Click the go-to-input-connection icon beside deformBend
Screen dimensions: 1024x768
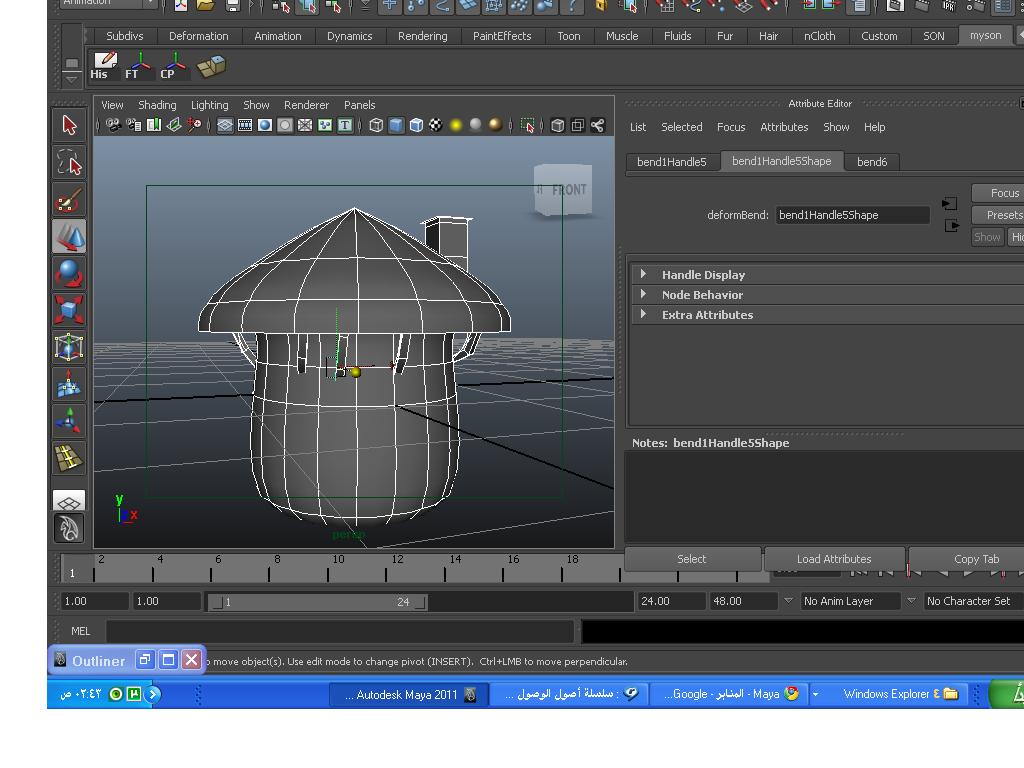click(x=950, y=204)
